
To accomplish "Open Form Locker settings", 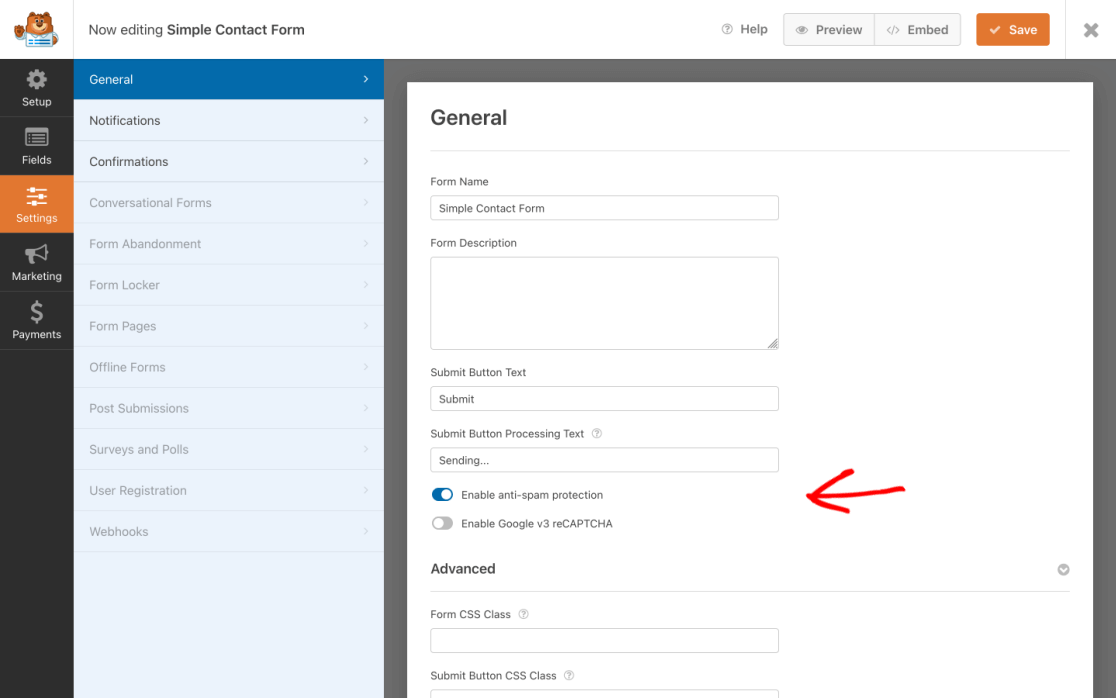I will click(x=228, y=285).
